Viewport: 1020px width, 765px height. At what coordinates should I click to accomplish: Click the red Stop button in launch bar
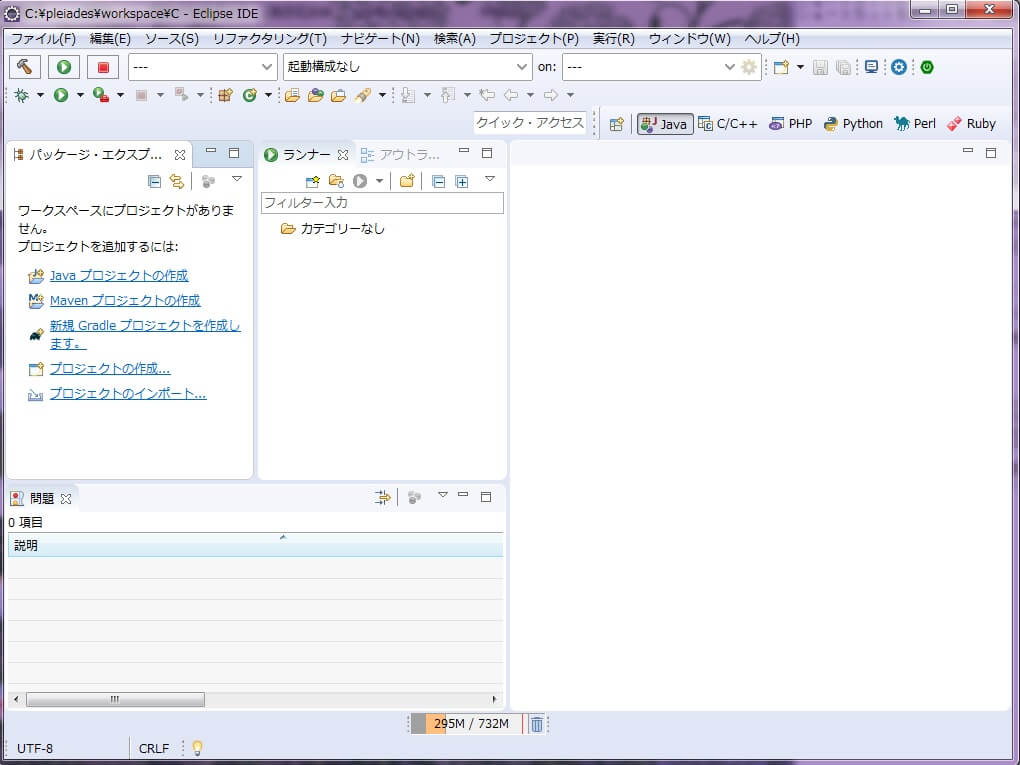tap(103, 67)
